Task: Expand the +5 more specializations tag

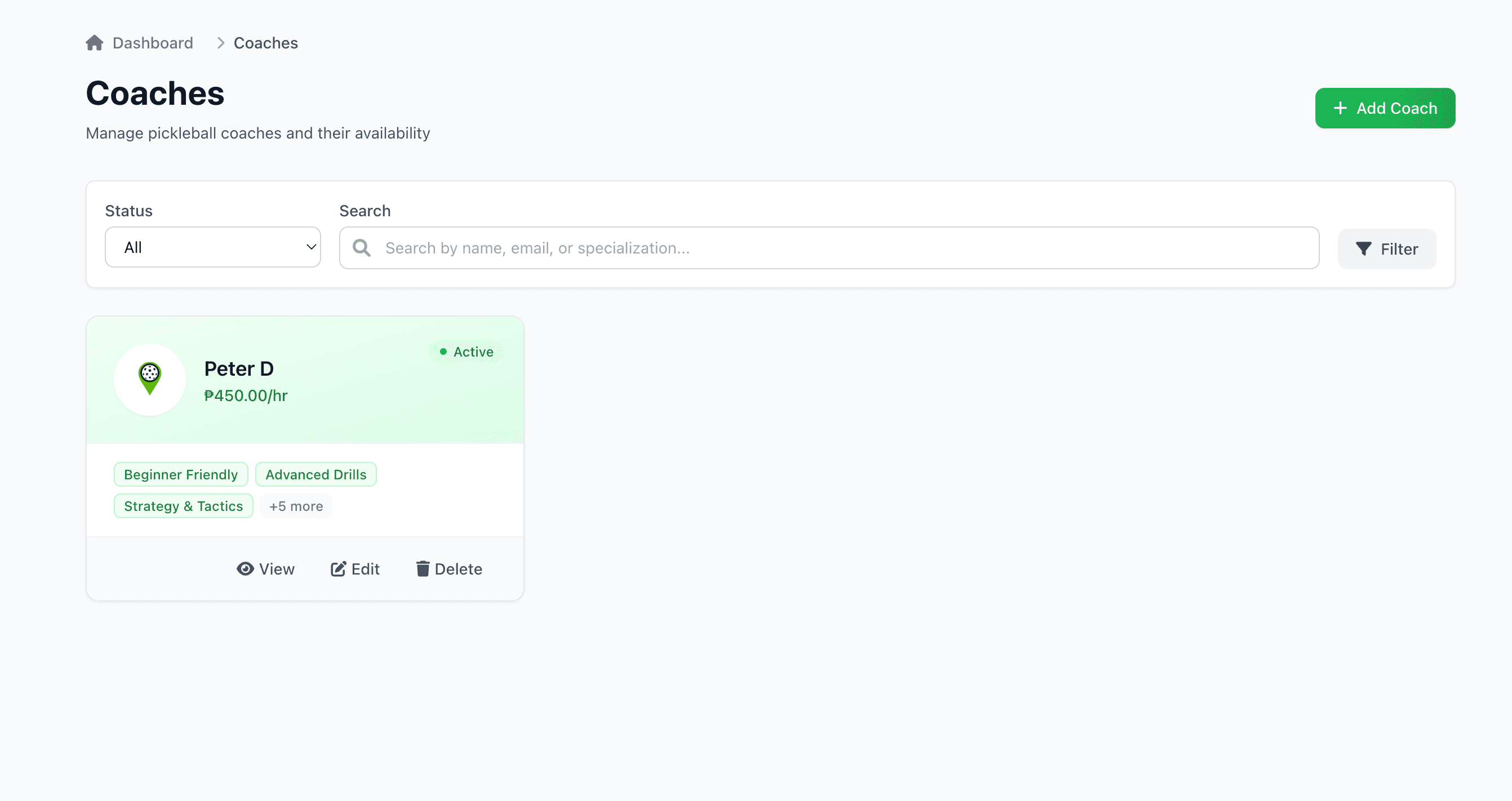Action: click(296, 505)
